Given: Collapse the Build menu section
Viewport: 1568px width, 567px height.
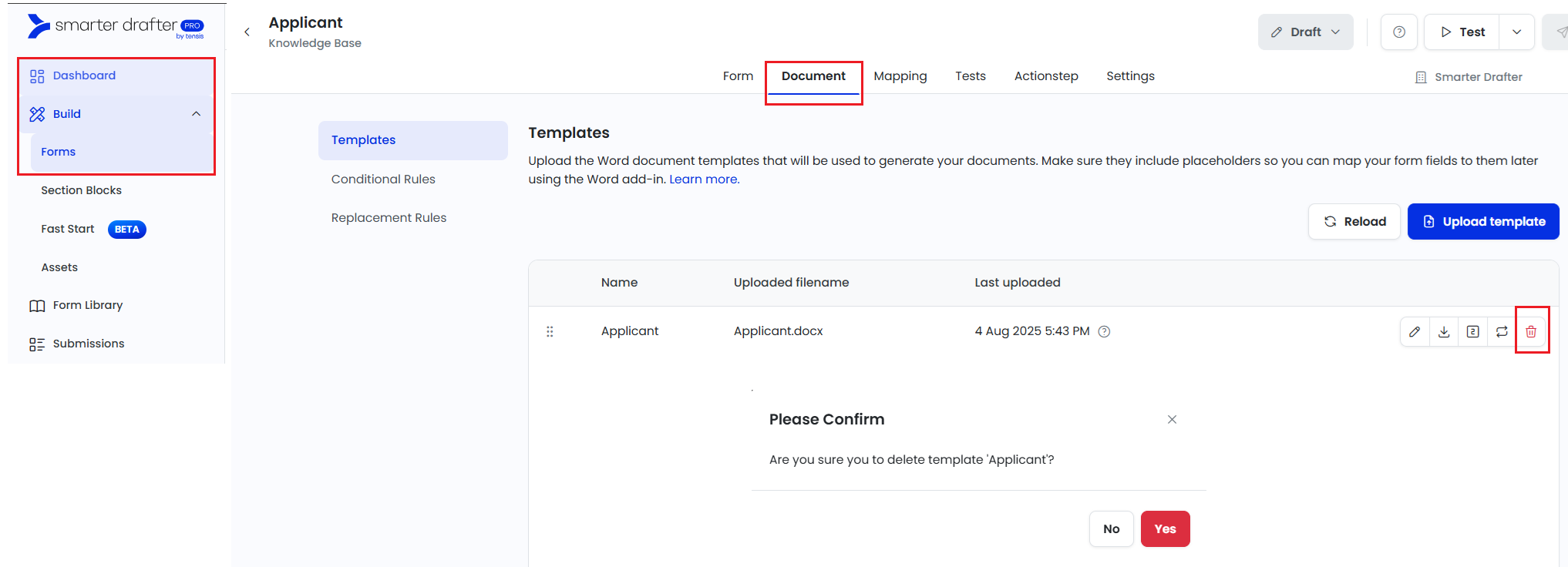Looking at the screenshot, I should 196,114.
